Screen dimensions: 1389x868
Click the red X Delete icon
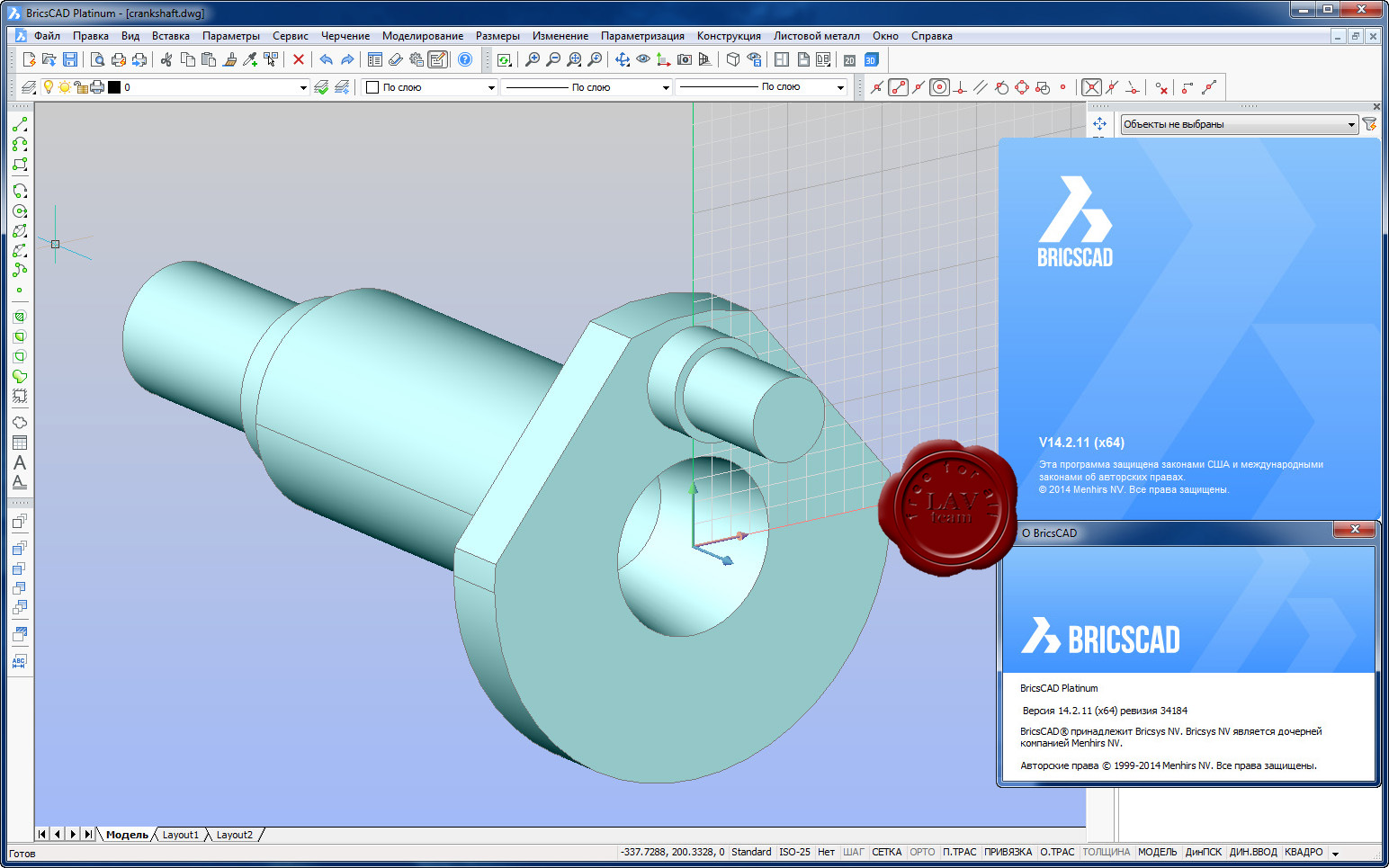(x=299, y=59)
